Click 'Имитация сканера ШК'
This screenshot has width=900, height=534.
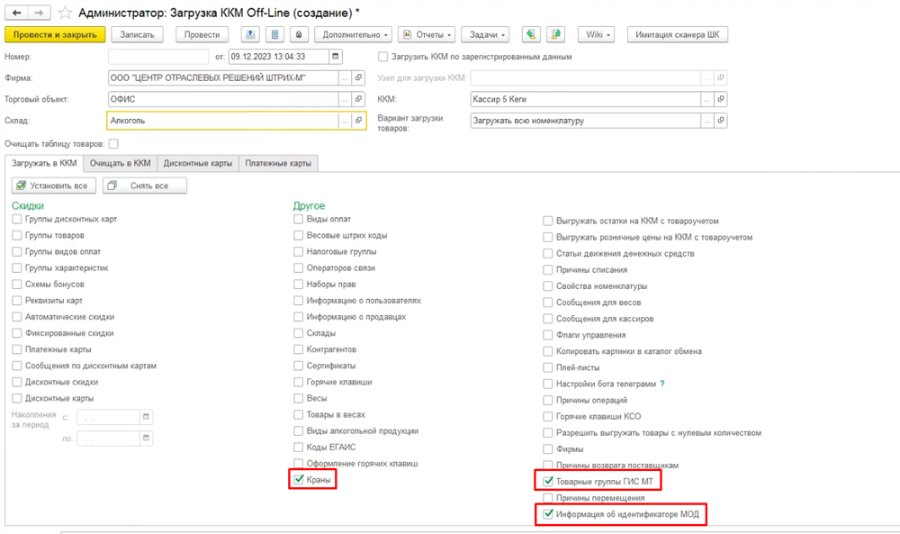point(677,34)
